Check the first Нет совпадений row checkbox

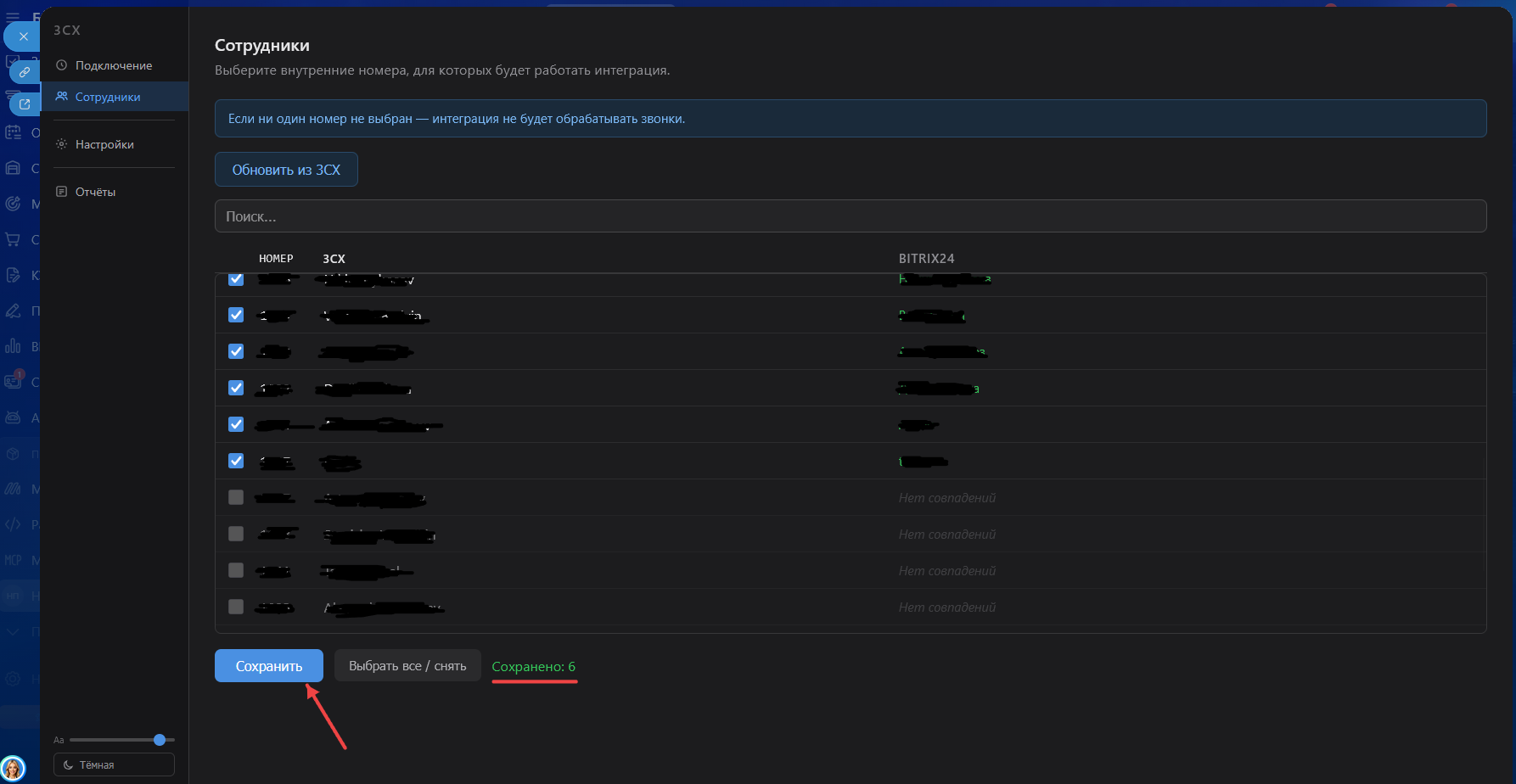click(236, 497)
